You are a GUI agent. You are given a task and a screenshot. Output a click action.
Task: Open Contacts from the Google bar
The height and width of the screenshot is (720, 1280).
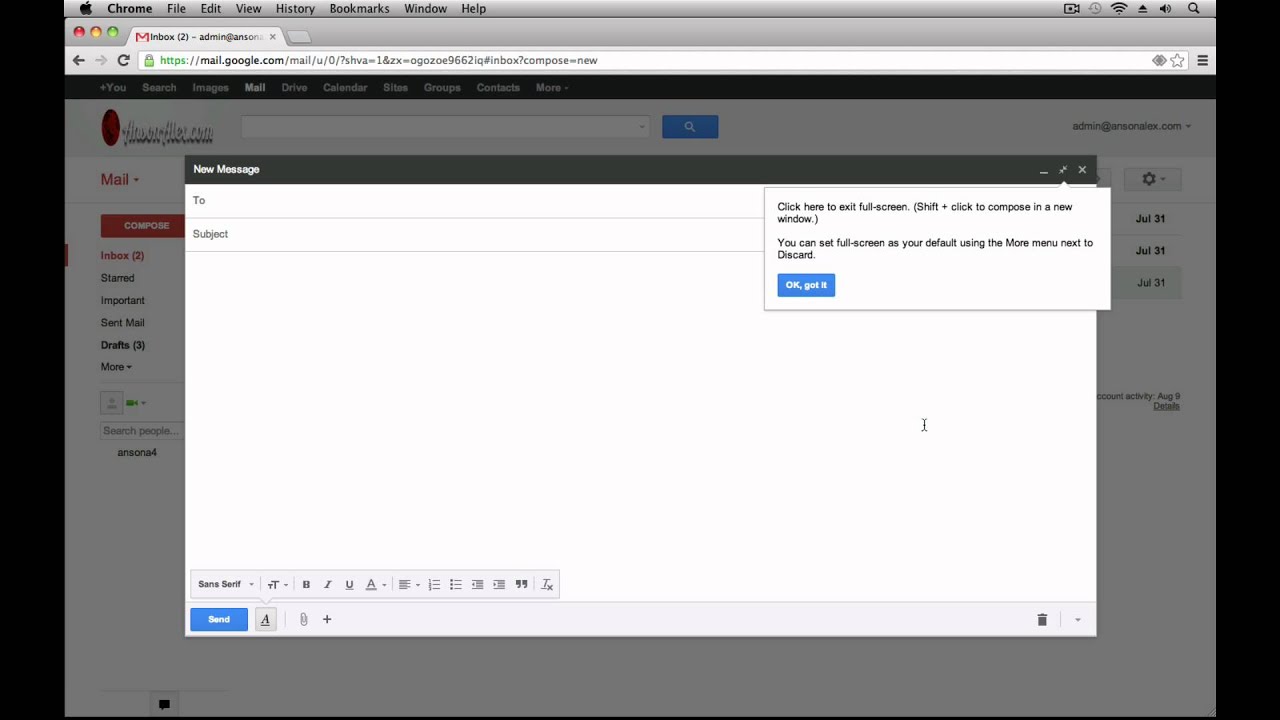498,88
